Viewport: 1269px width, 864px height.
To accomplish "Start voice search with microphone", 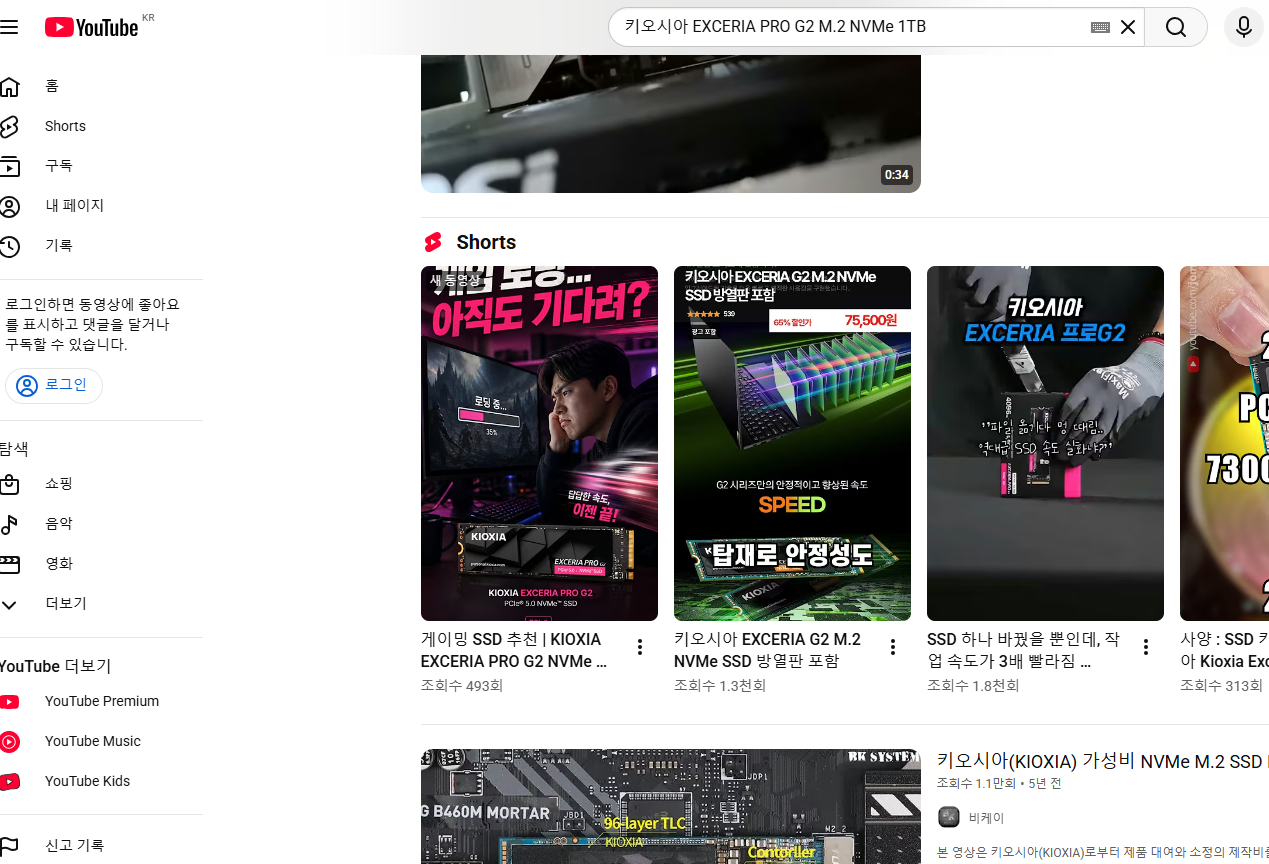I will point(1243,27).
